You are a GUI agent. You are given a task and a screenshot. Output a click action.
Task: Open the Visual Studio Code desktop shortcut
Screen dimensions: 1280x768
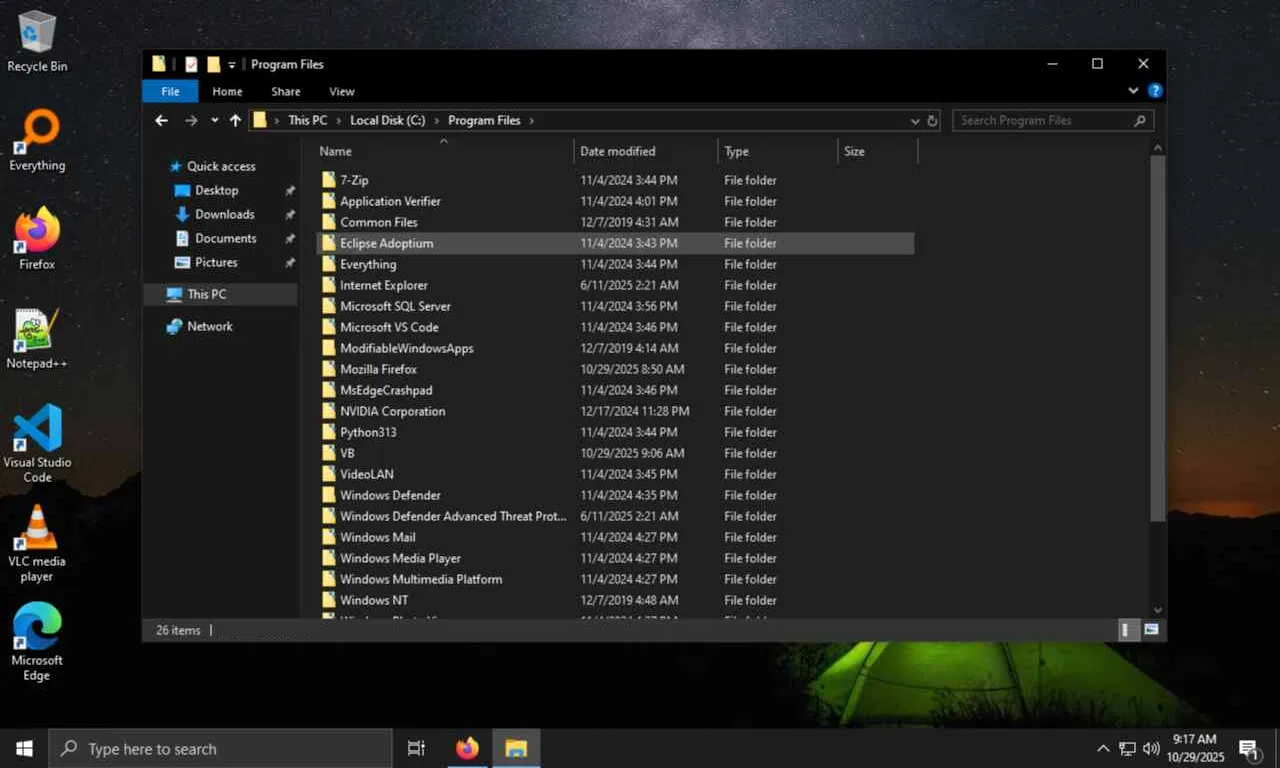(x=37, y=444)
